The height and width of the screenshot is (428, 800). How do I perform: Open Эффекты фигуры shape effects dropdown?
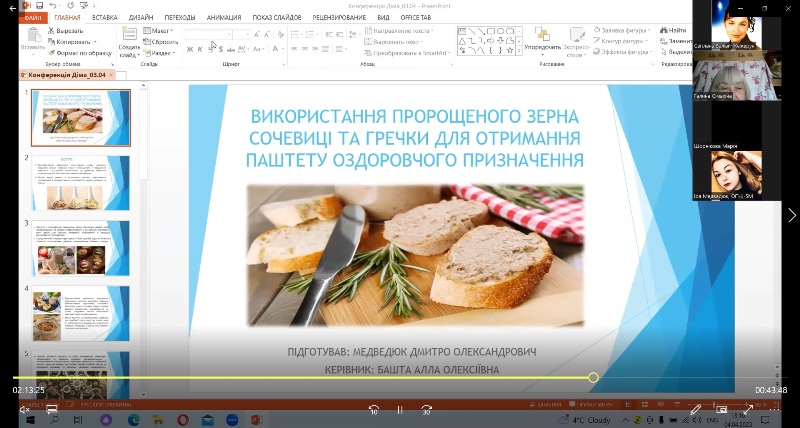pos(622,52)
